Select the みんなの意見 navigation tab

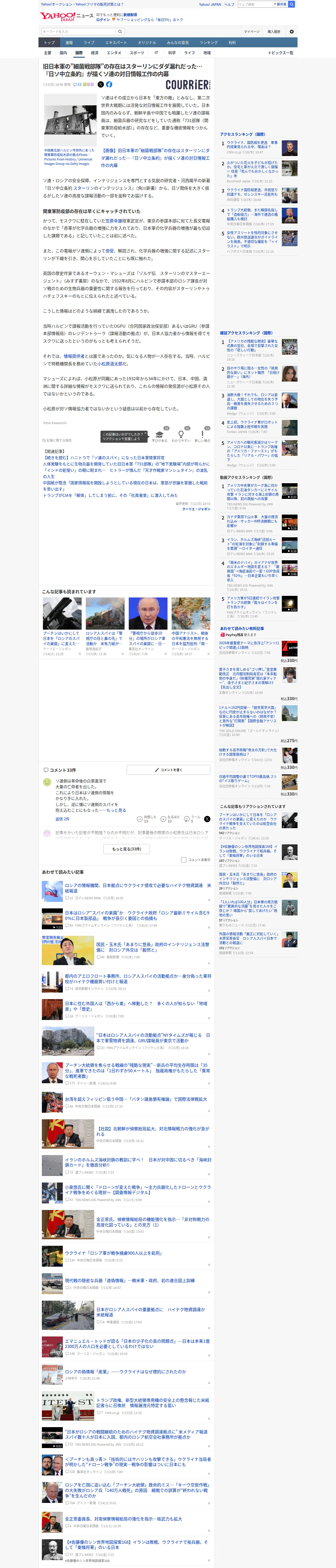click(x=178, y=43)
